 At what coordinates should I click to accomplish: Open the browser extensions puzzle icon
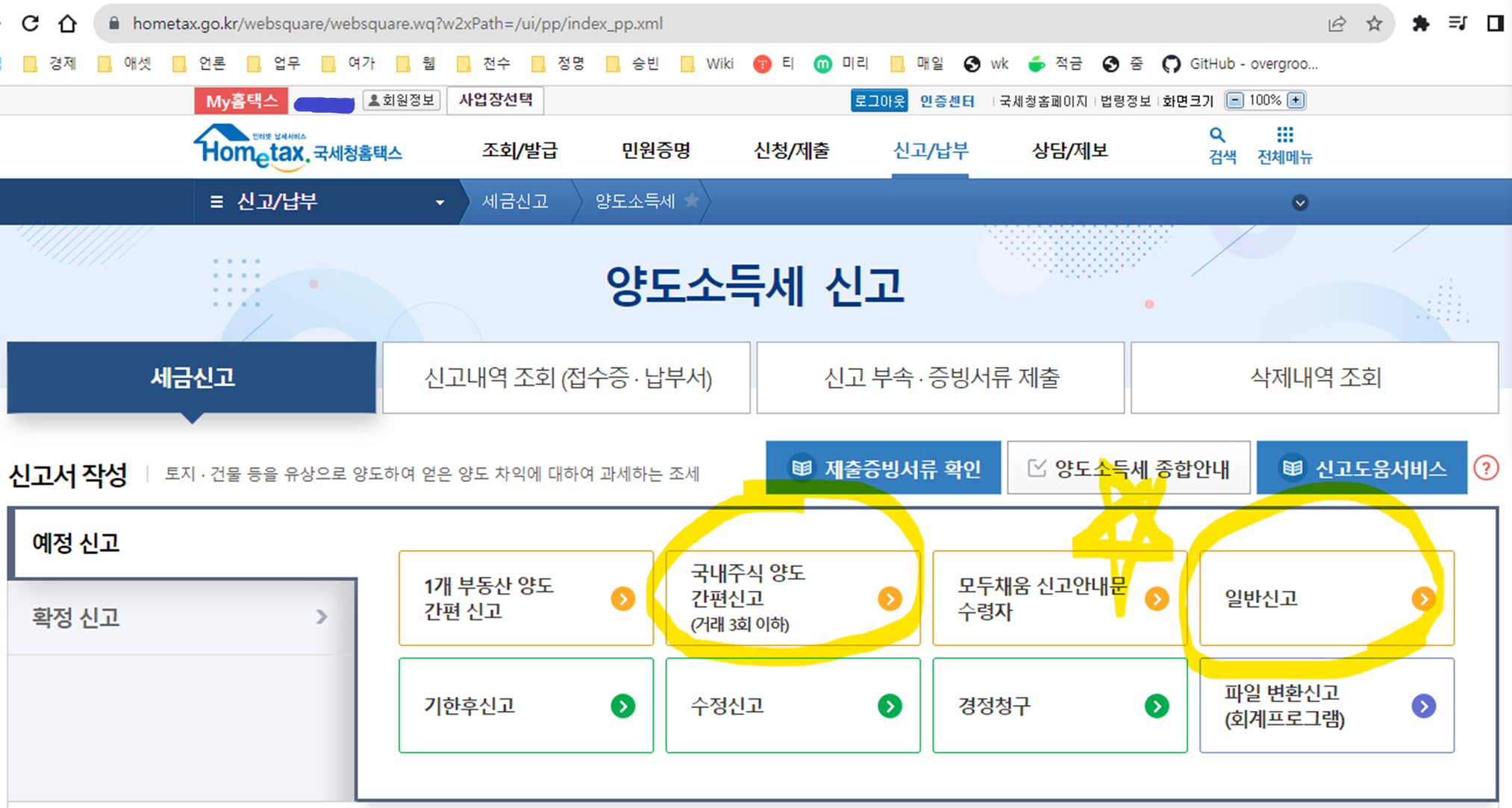[1420, 24]
